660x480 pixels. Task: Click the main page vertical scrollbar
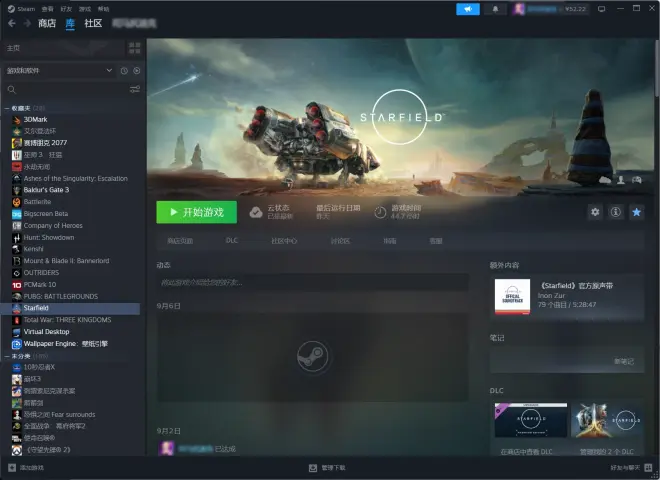pos(657,67)
